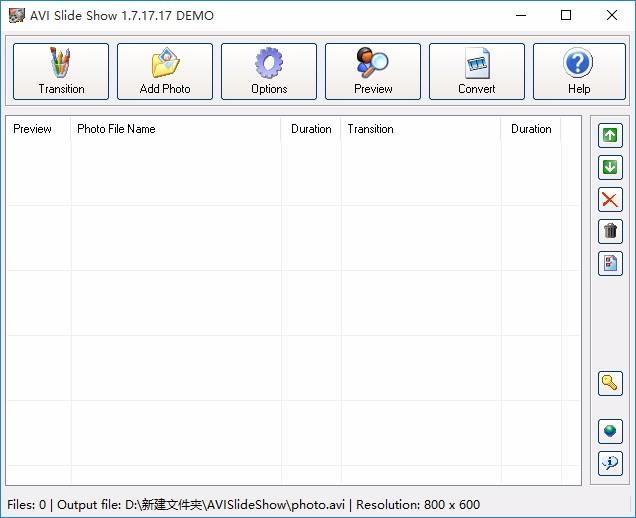The width and height of the screenshot is (636, 518).
Task: Launch slideshow Preview with magnifier icon
Action: coord(373,71)
